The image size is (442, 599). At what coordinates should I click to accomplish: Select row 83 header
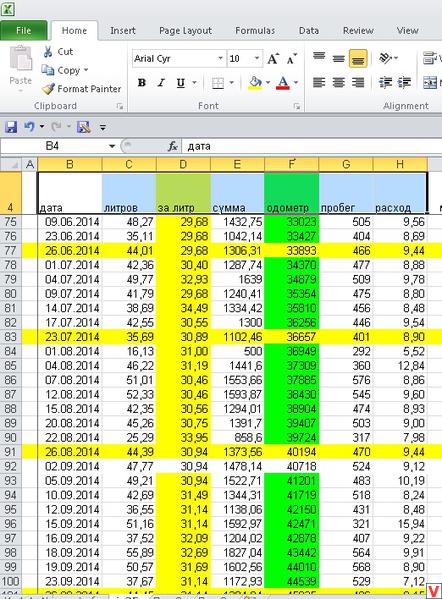pos(11,337)
